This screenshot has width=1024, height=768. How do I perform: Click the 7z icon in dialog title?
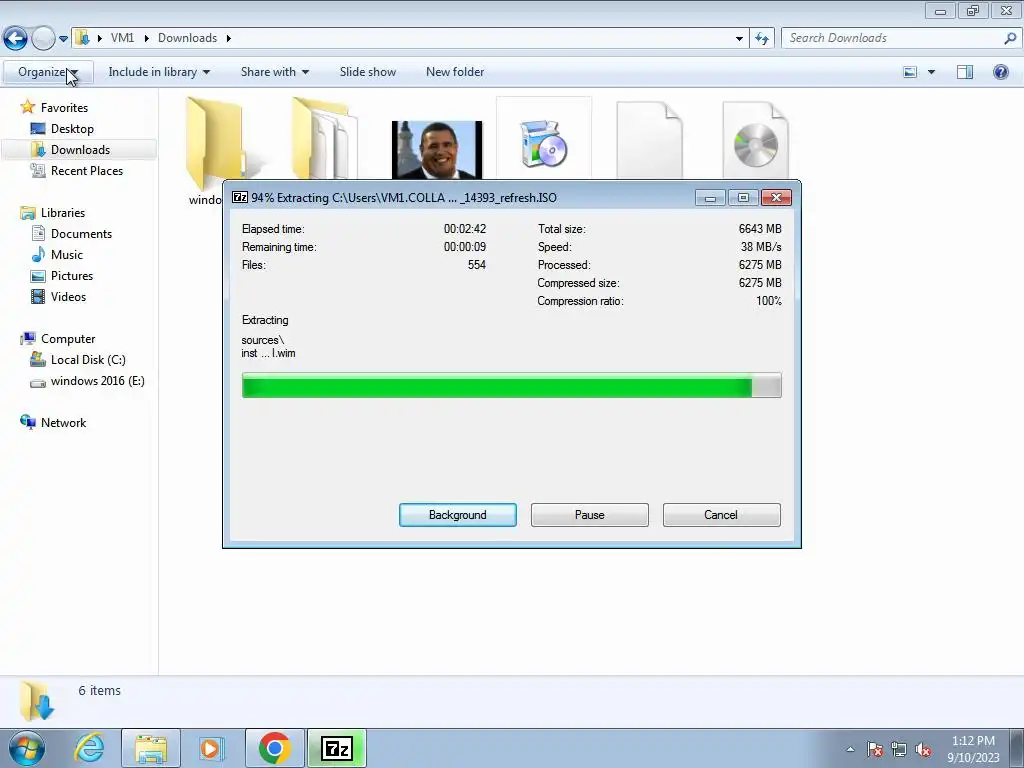(x=240, y=197)
